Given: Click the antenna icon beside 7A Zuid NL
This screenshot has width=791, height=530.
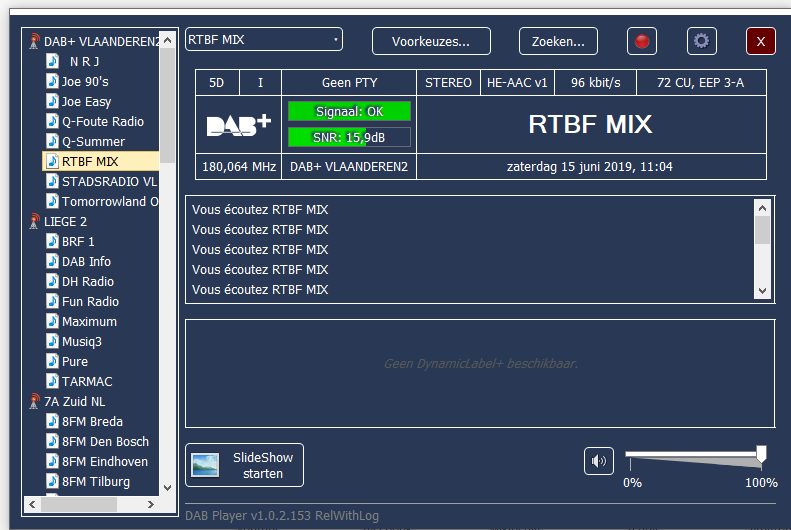Looking at the screenshot, I should (x=34, y=401).
